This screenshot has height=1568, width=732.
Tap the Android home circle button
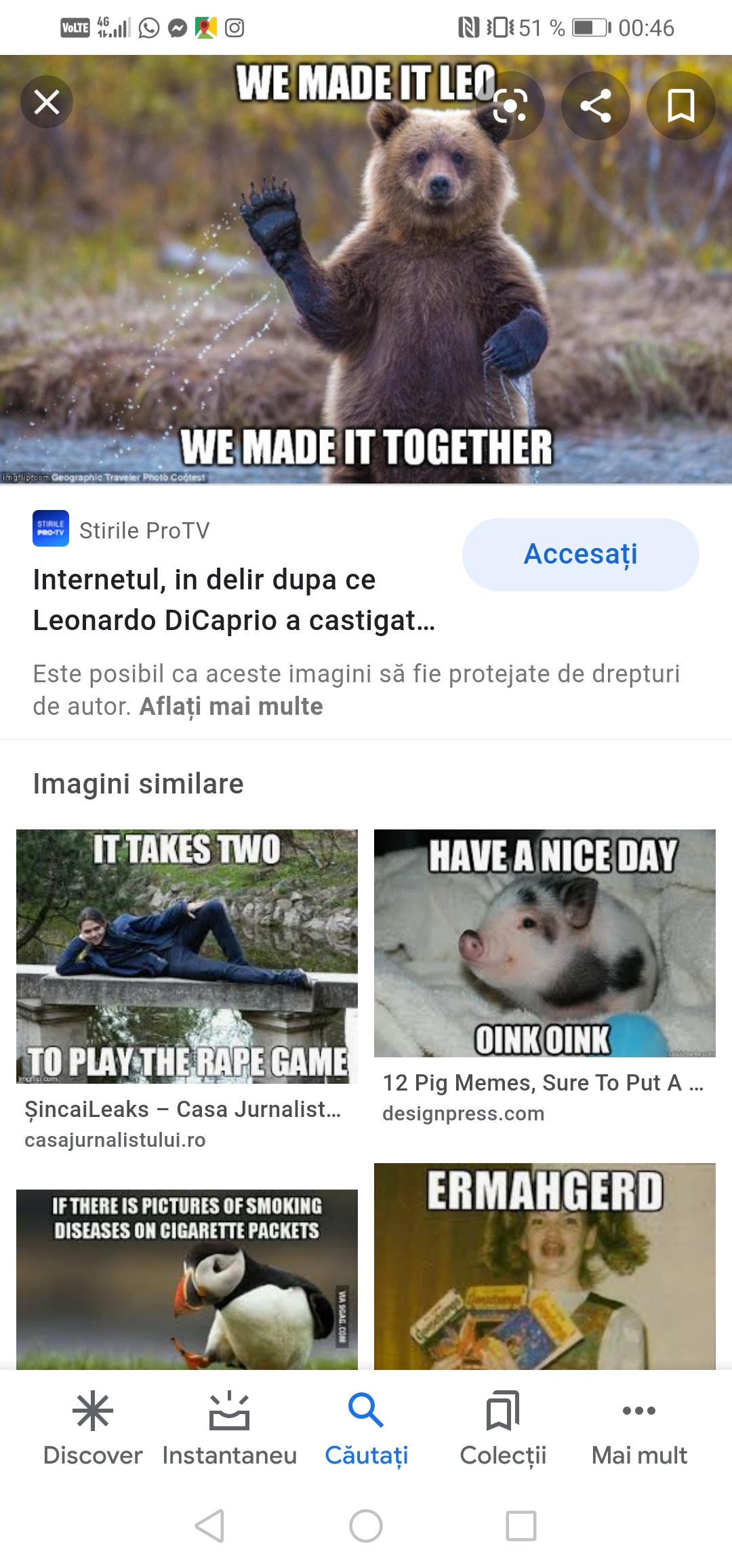(366, 1526)
